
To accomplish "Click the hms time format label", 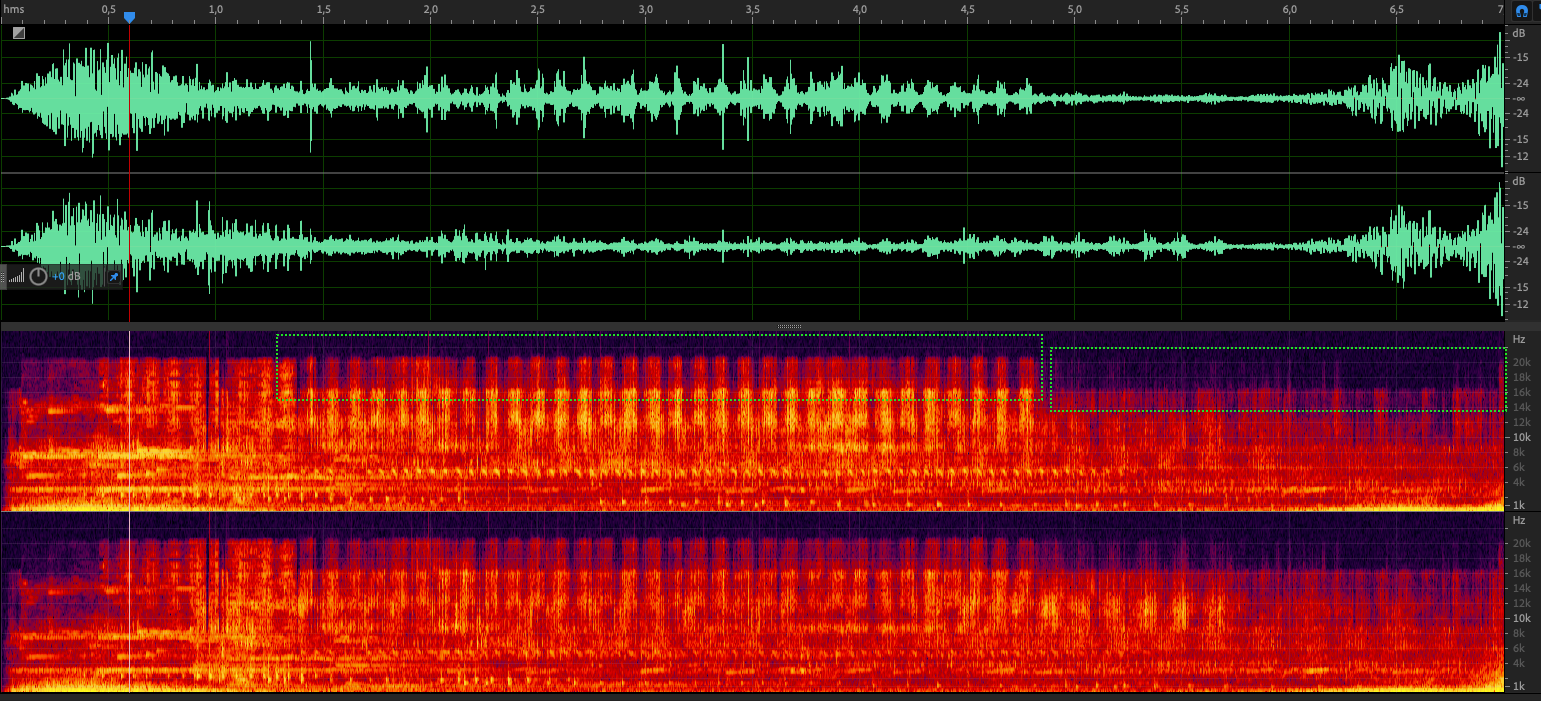I will click(x=13, y=9).
